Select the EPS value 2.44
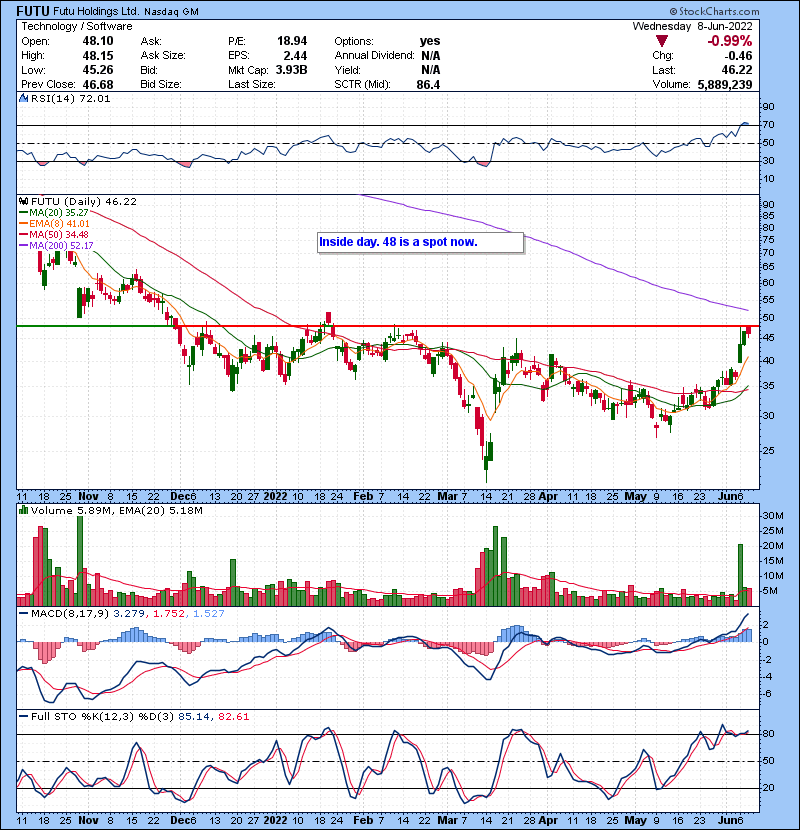 [295, 56]
